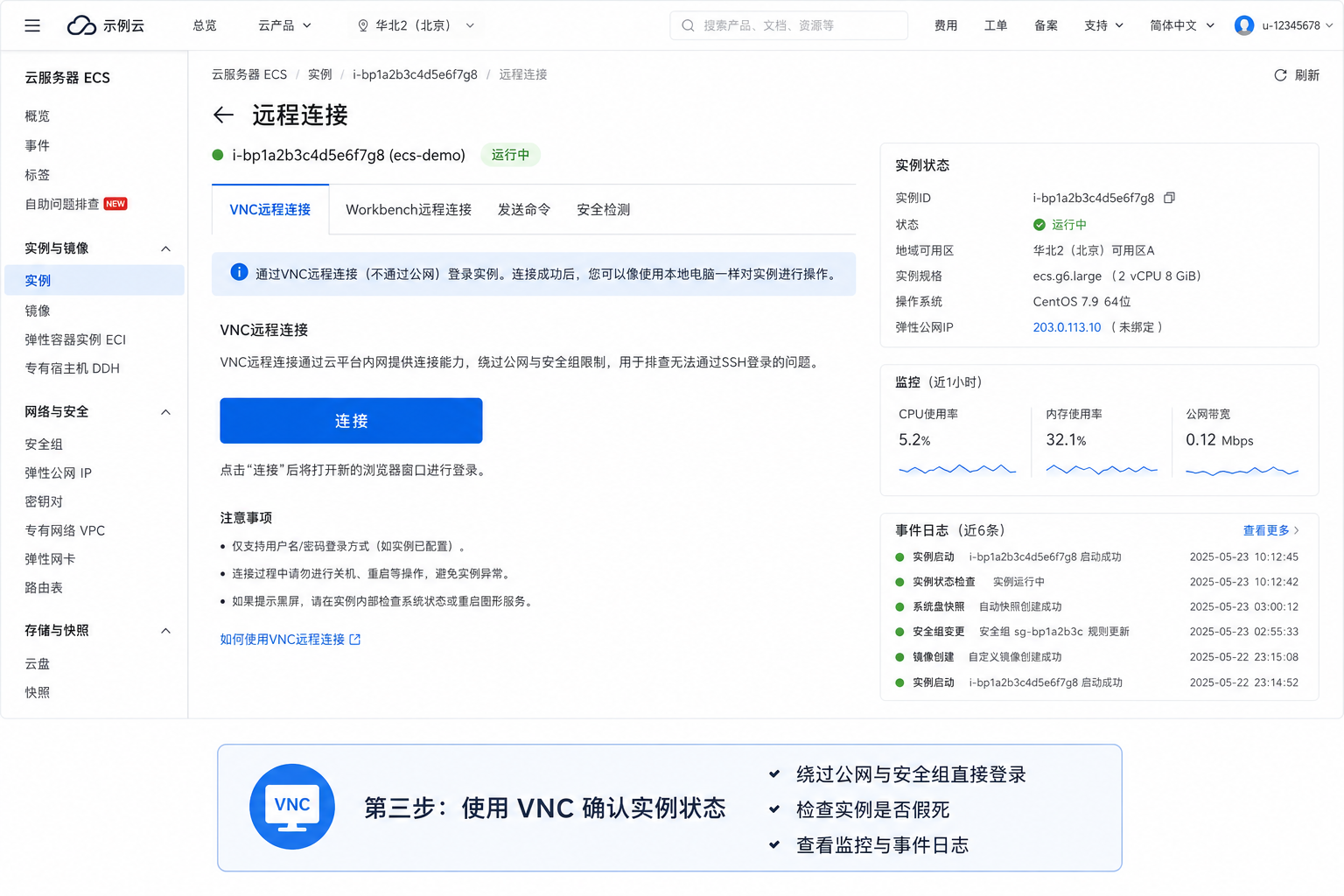Image resolution: width=1344 pixels, height=896 pixels.
Task: Open 自助问题排查 in the sidebar
Action: pyautogui.click(x=62, y=204)
